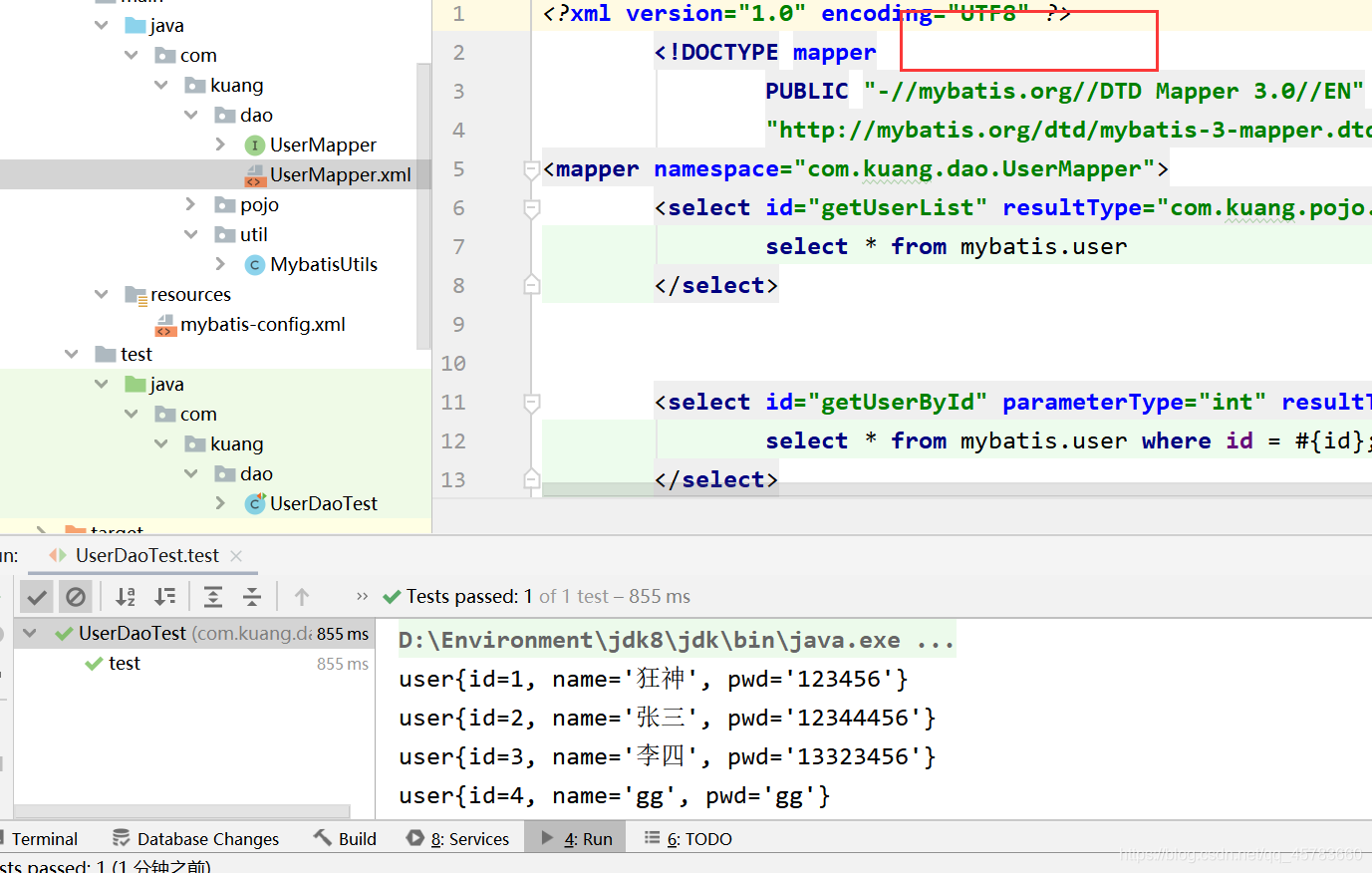Click the java.exe command line in console
Image resolution: width=1372 pixels, height=873 pixels.
[x=677, y=640]
